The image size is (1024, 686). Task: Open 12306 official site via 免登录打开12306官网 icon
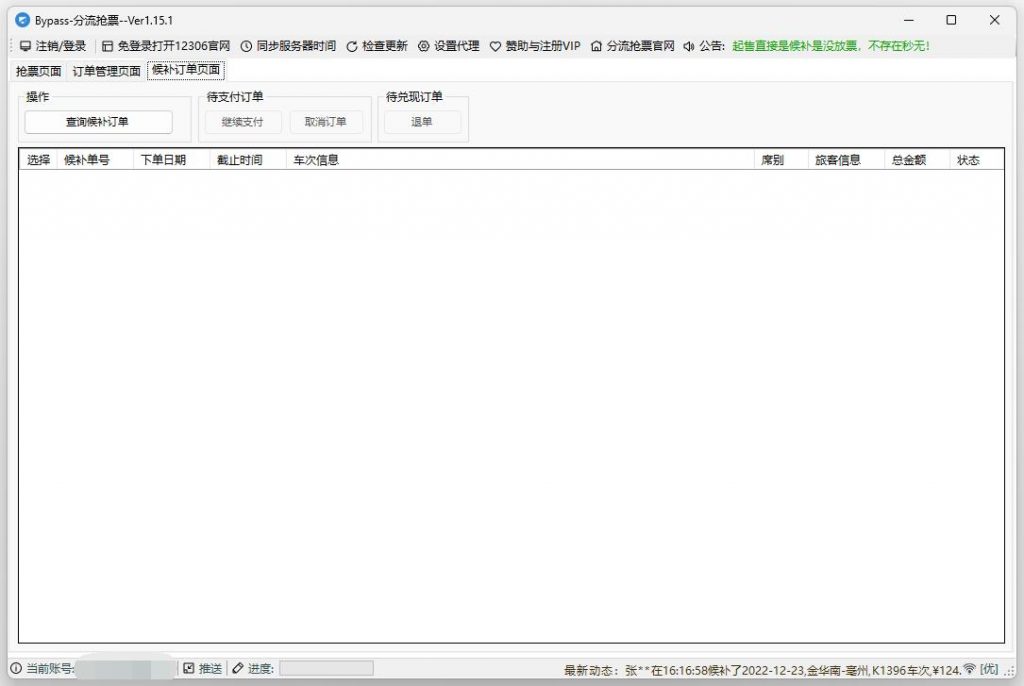[x=107, y=46]
